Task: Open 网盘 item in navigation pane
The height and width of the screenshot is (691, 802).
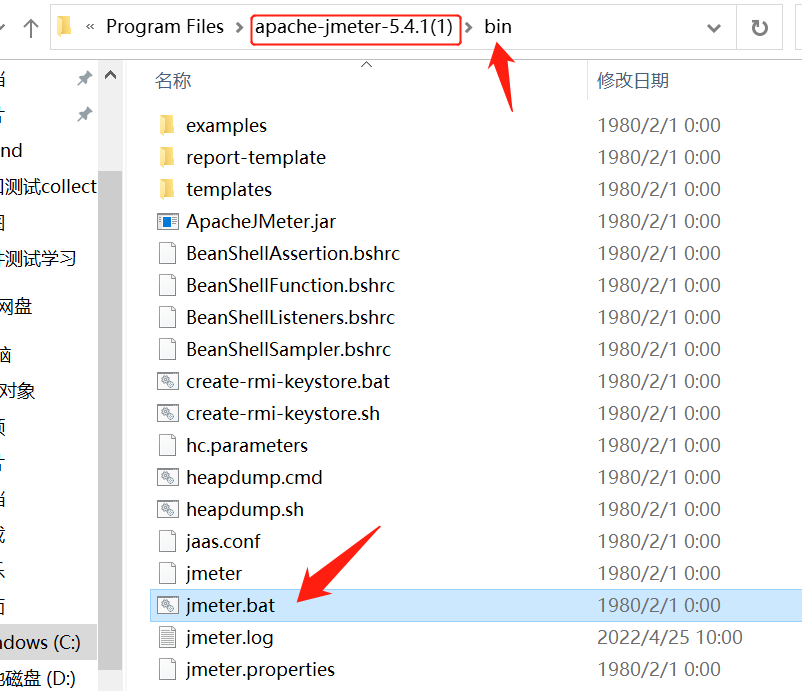Action: [16, 306]
